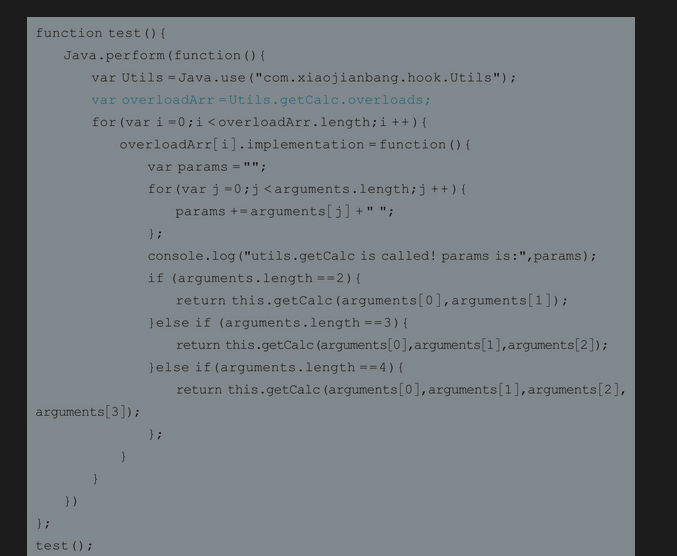Select the highlighted blue overloadArr declaration line
Image resolution: width=677 pixels, height=556 pixels.
(261, 100)
